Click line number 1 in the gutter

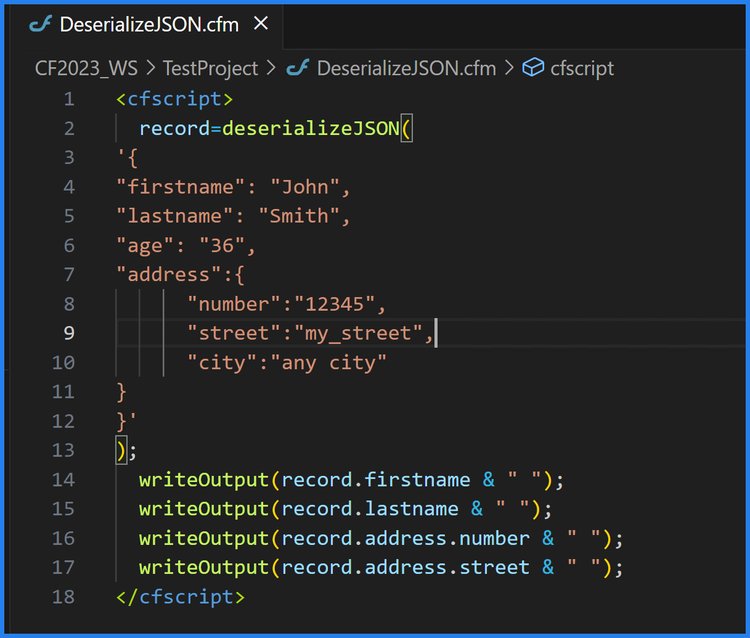68,99
